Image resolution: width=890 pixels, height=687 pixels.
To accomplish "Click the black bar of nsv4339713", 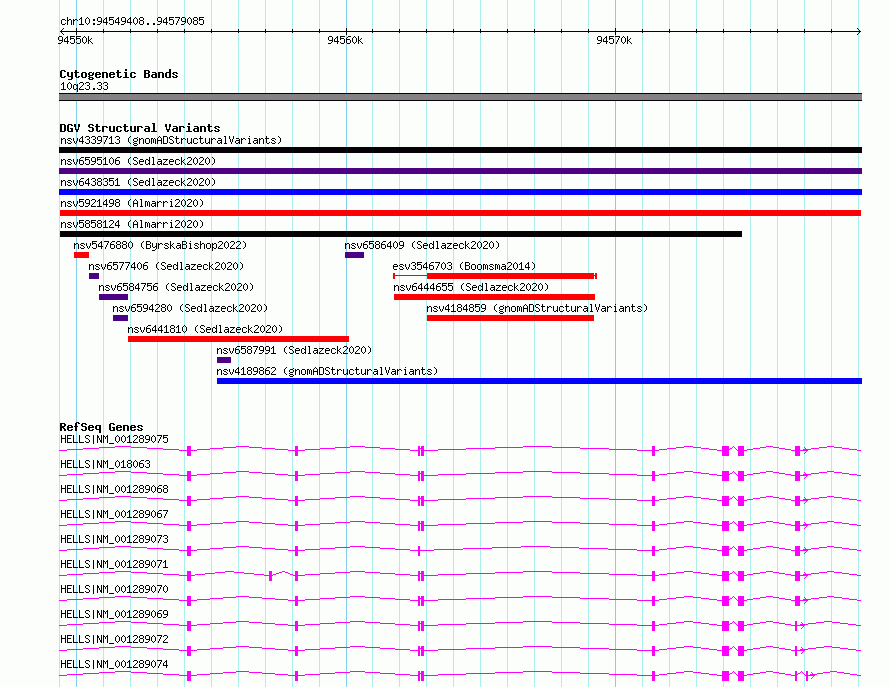I will (x=460, y=150).
